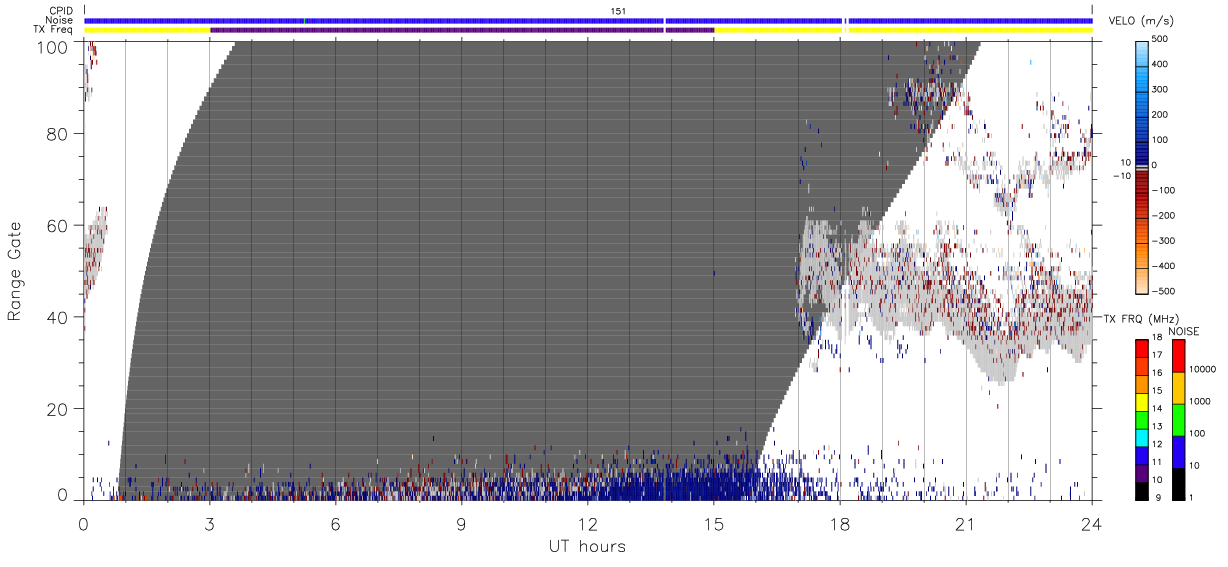The width and height of the screenshot is (1228, 567).
Task: Click the 9 tick label on UT hours axis
Action: [x=461, y=524]
